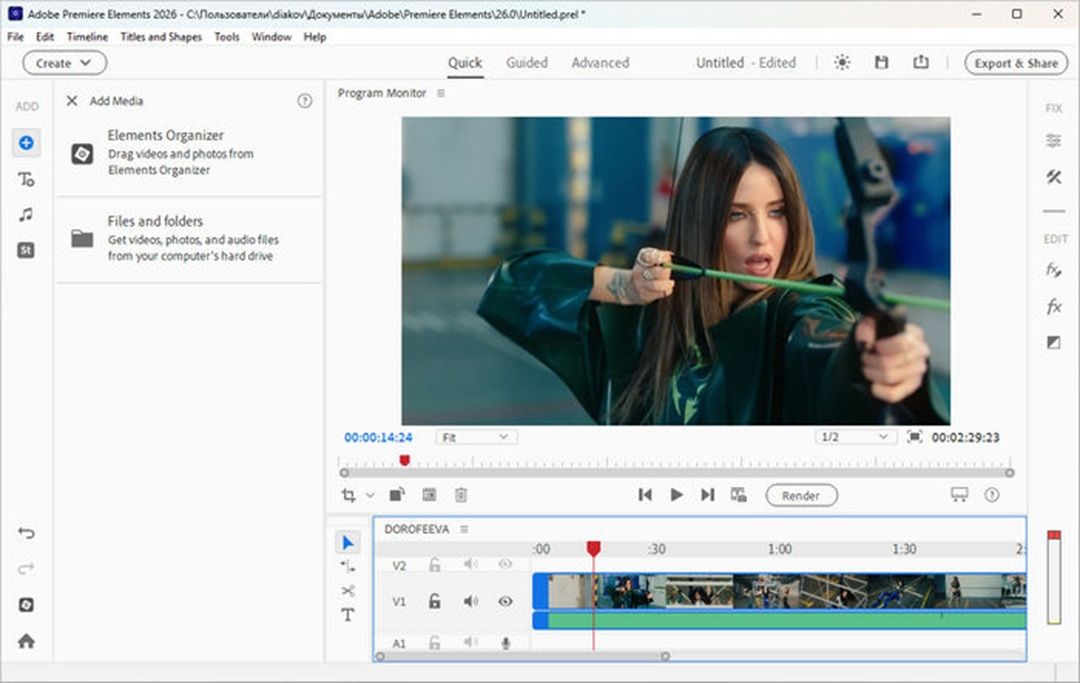Click the Export & Share button
This screenshot has height=683, width=1080.
pyautogui.click(x=1015, y=62)
